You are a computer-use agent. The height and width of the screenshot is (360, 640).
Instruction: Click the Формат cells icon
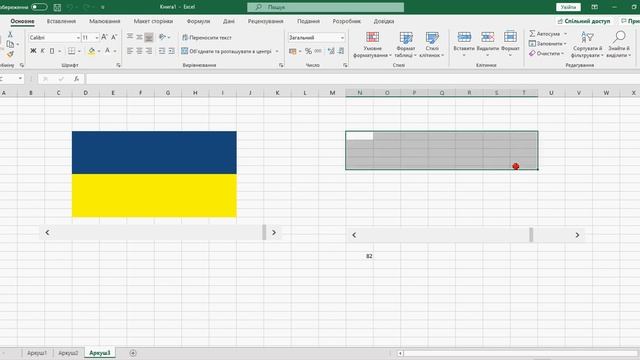(x=510, y=38)
